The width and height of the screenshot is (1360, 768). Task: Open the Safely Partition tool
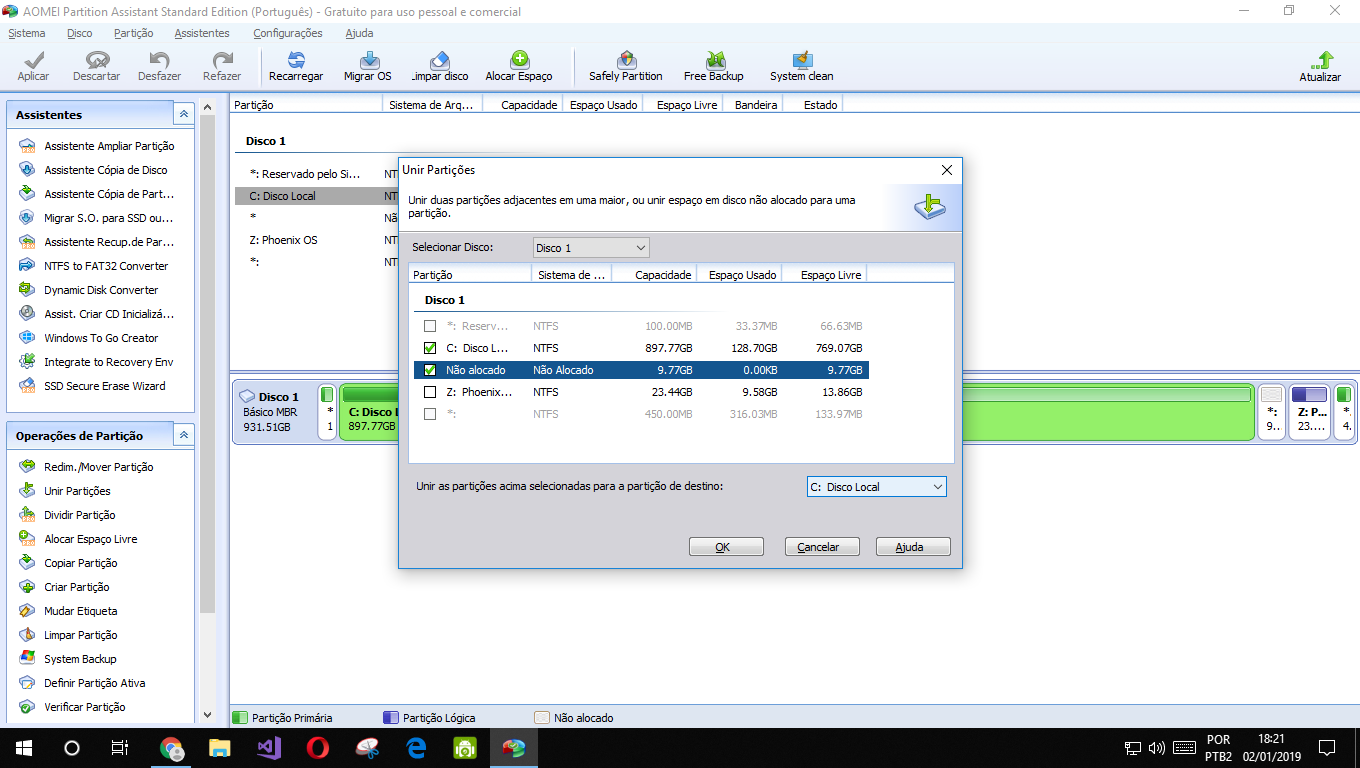coord(626,67)
